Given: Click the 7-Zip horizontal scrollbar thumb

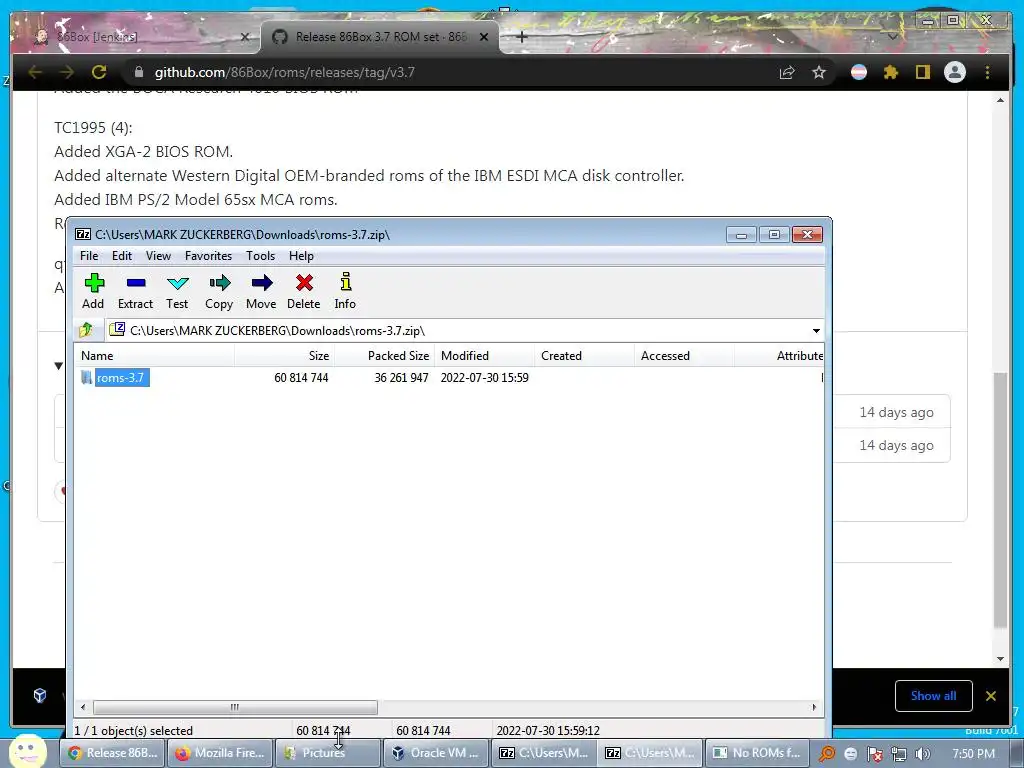Looking at the screenshot, I should point(235,707).
